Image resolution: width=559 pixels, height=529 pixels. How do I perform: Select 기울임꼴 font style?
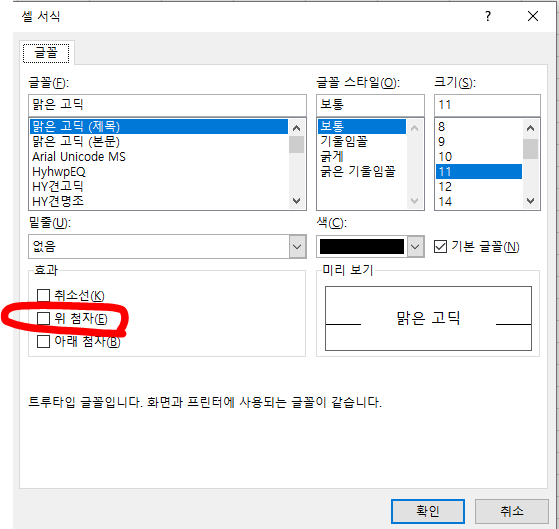pyautogui.click(x=361, y=142)
